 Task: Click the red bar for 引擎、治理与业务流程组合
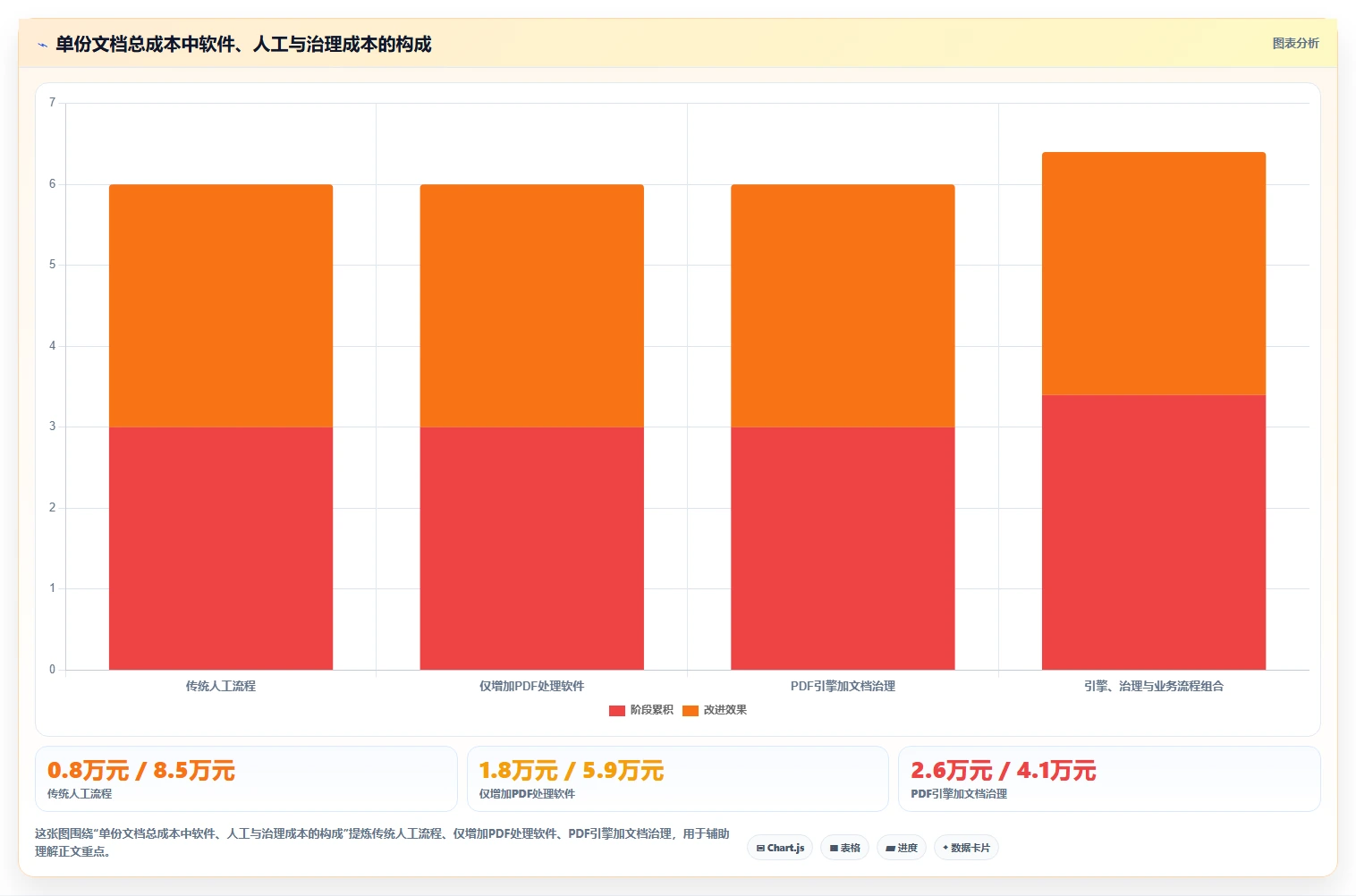pyautogui.click(x=1154, y=532)
